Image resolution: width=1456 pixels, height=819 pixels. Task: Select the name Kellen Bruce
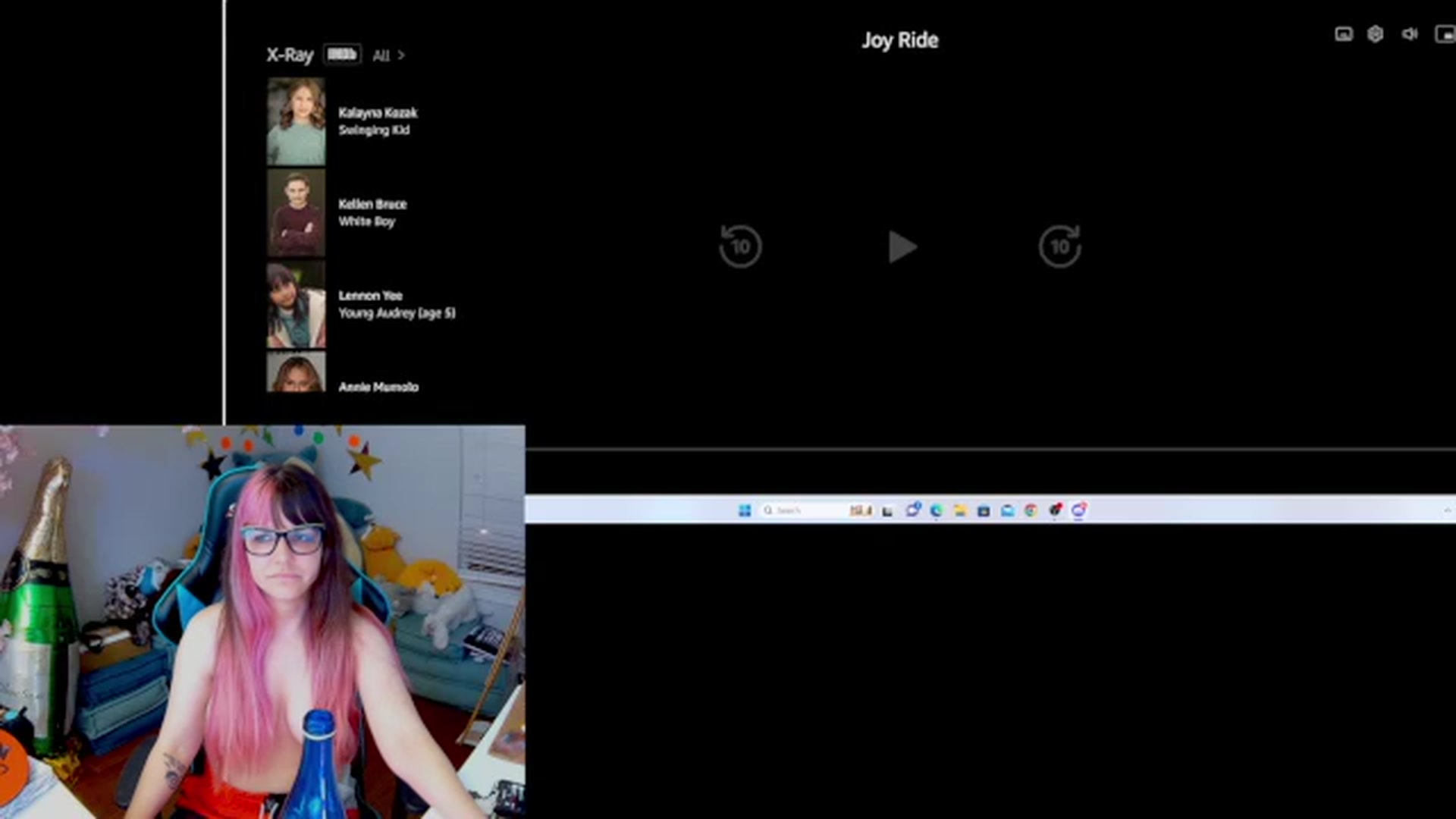click(x=372, y=204)
